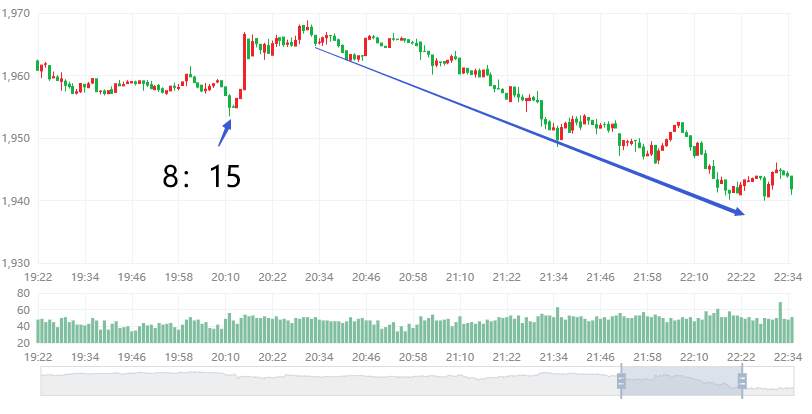Screen dimensions: 812x414
Task: Click the small blue arrow above the 8:15 label
Action: (225, 133)
